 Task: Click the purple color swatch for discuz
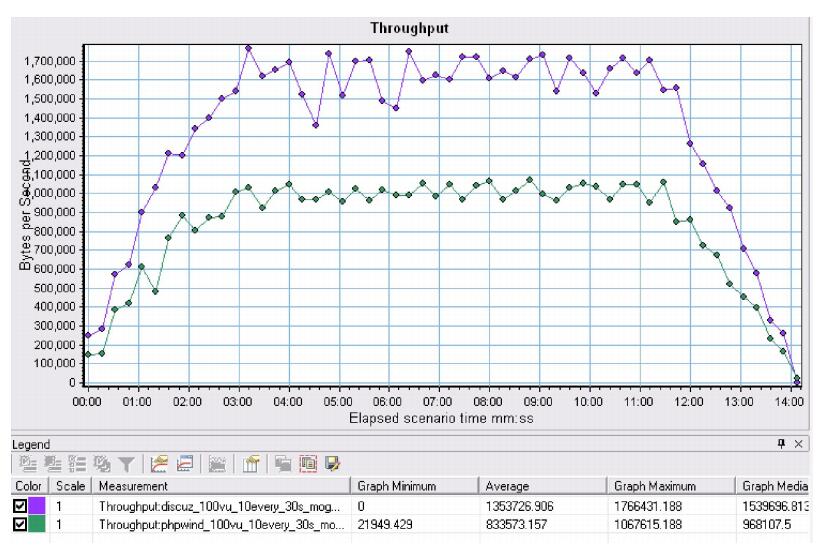click(37, 507)
